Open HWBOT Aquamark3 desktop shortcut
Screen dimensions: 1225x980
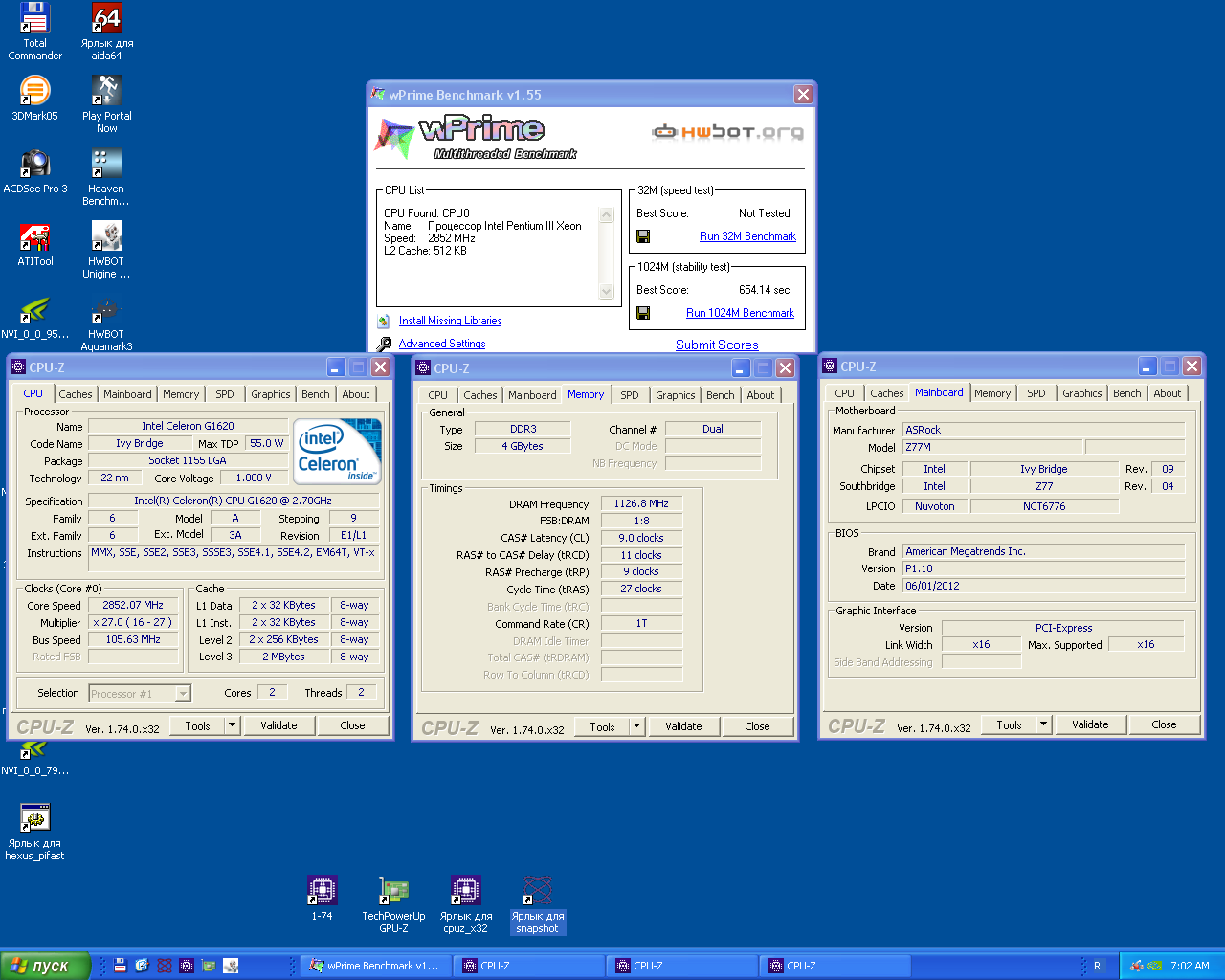point(106,323)
